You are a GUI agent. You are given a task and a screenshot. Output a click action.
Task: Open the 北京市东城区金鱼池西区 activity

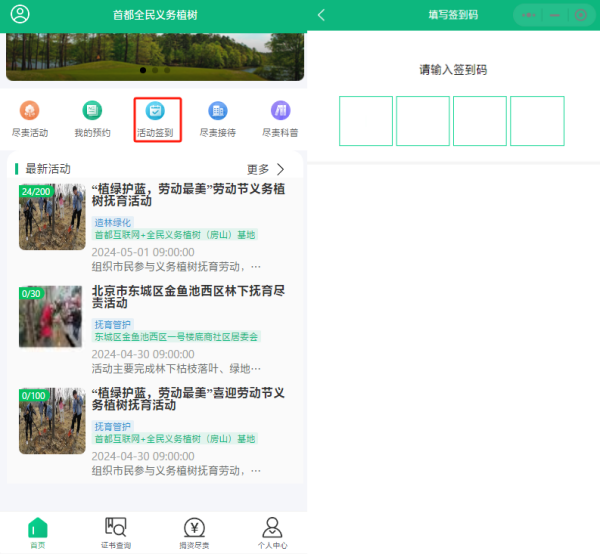tap(188, 296)
